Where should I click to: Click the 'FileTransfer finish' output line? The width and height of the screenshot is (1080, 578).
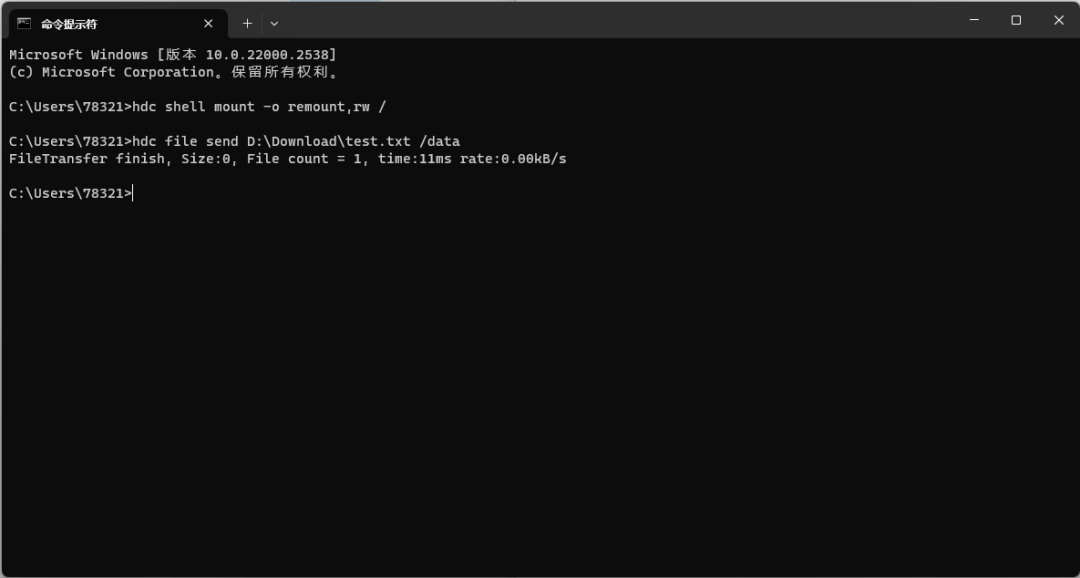click(288, 159)
